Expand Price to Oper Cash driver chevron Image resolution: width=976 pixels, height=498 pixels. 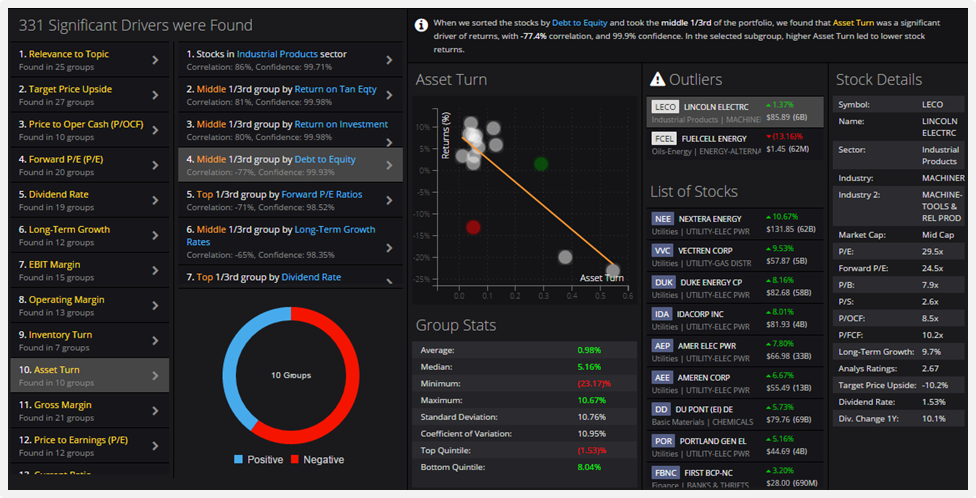click(155, 130)
